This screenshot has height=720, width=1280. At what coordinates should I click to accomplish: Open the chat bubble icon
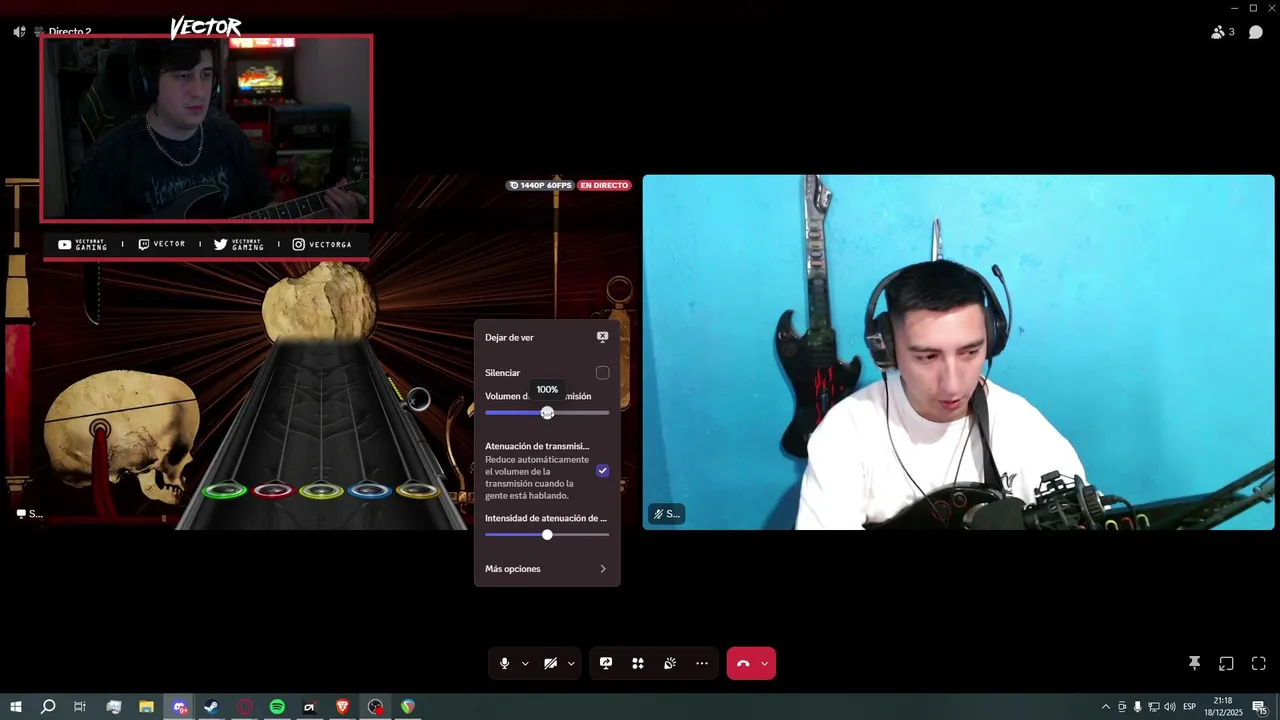1256,32
